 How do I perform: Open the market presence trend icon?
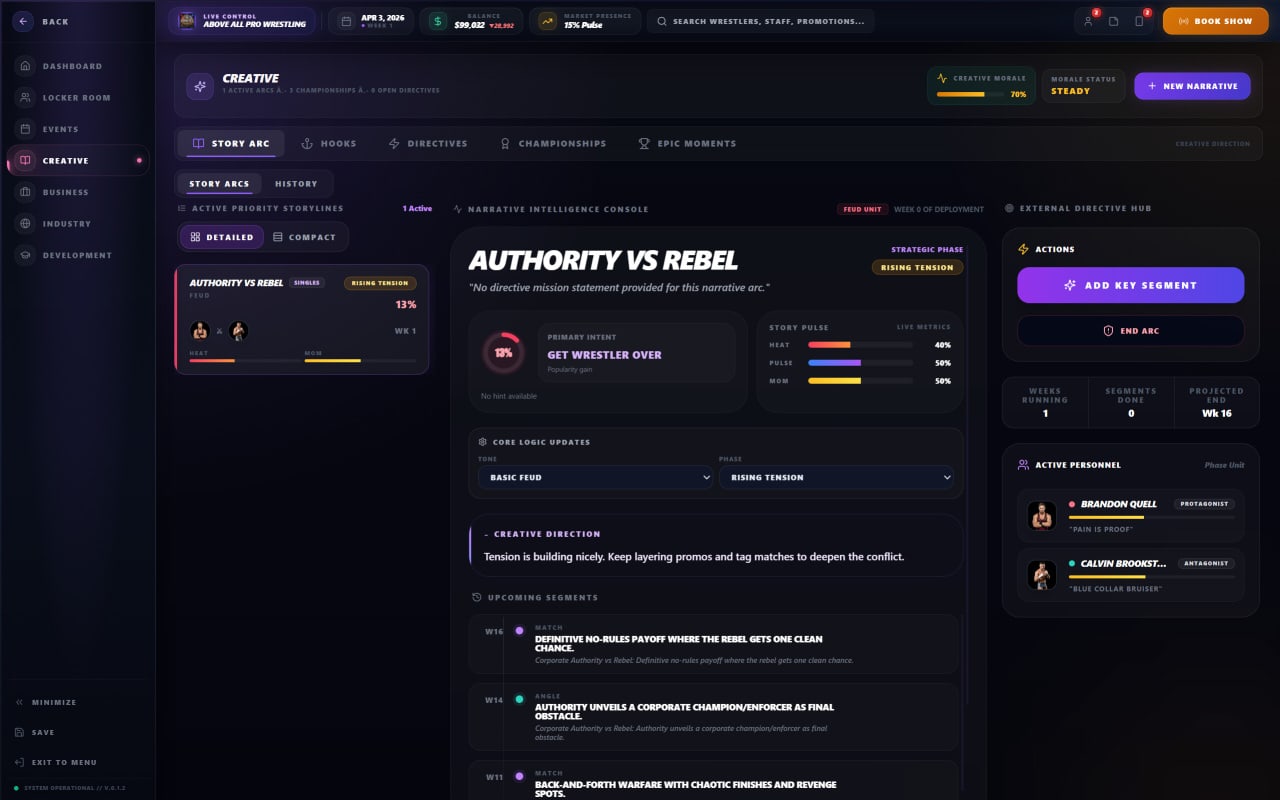pyautogui.click(x=547, y=21)
